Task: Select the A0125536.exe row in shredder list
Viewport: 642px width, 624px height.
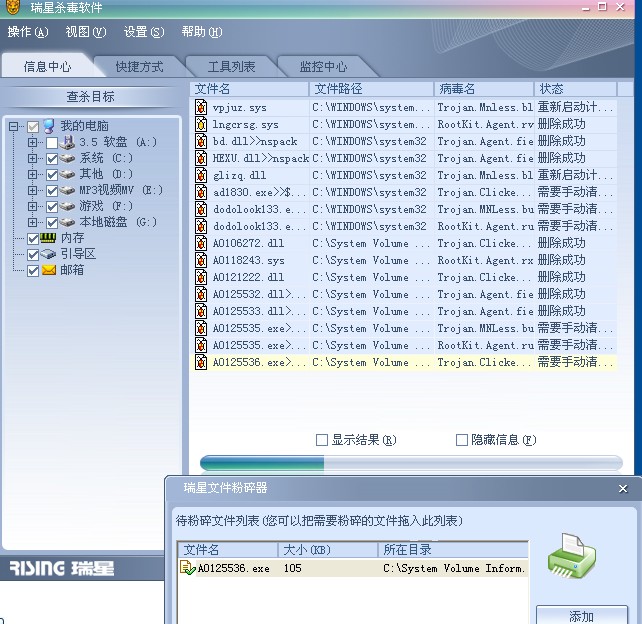Action: (354, 568)
